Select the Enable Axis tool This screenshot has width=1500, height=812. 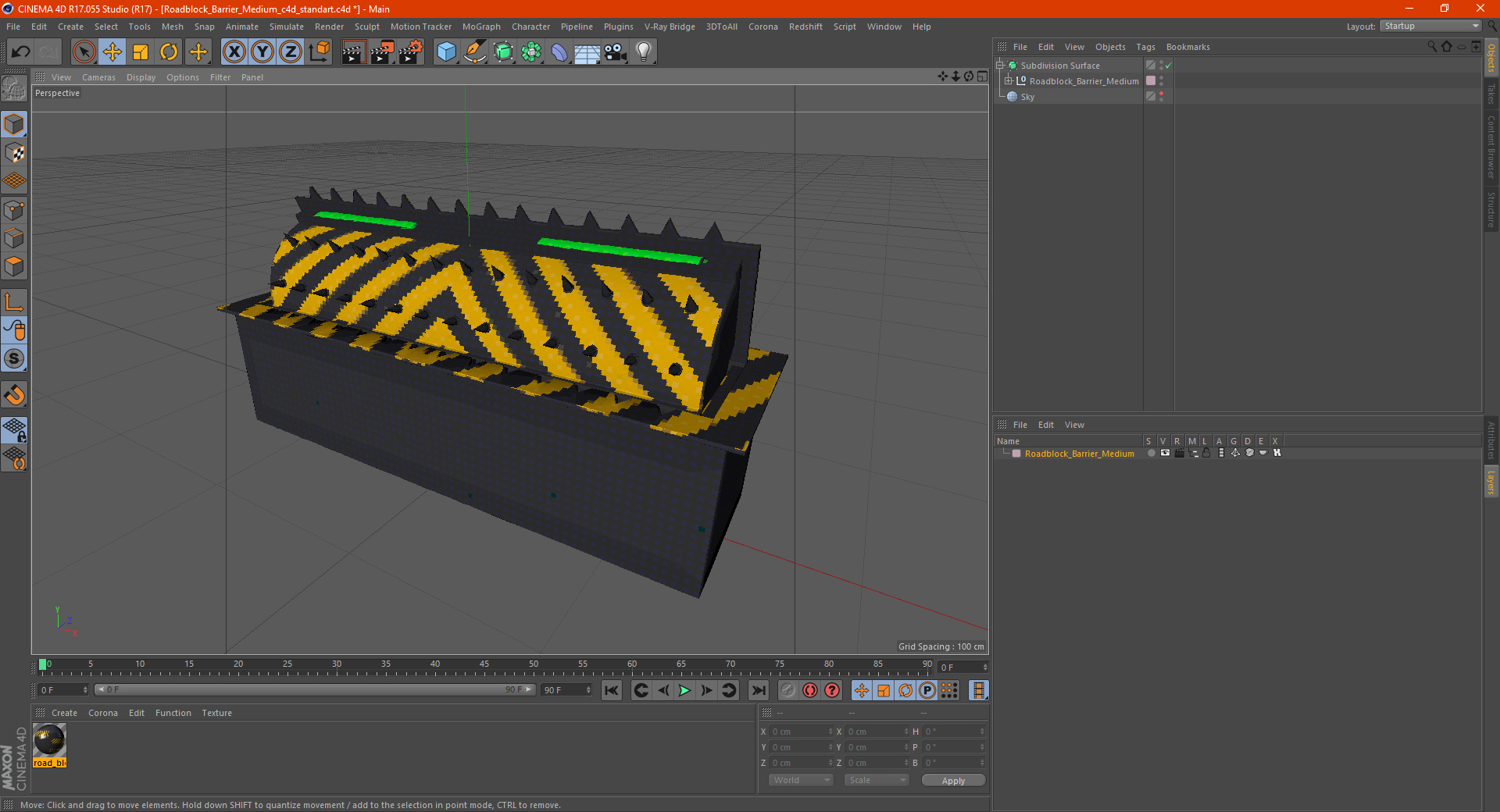[14, 302]
